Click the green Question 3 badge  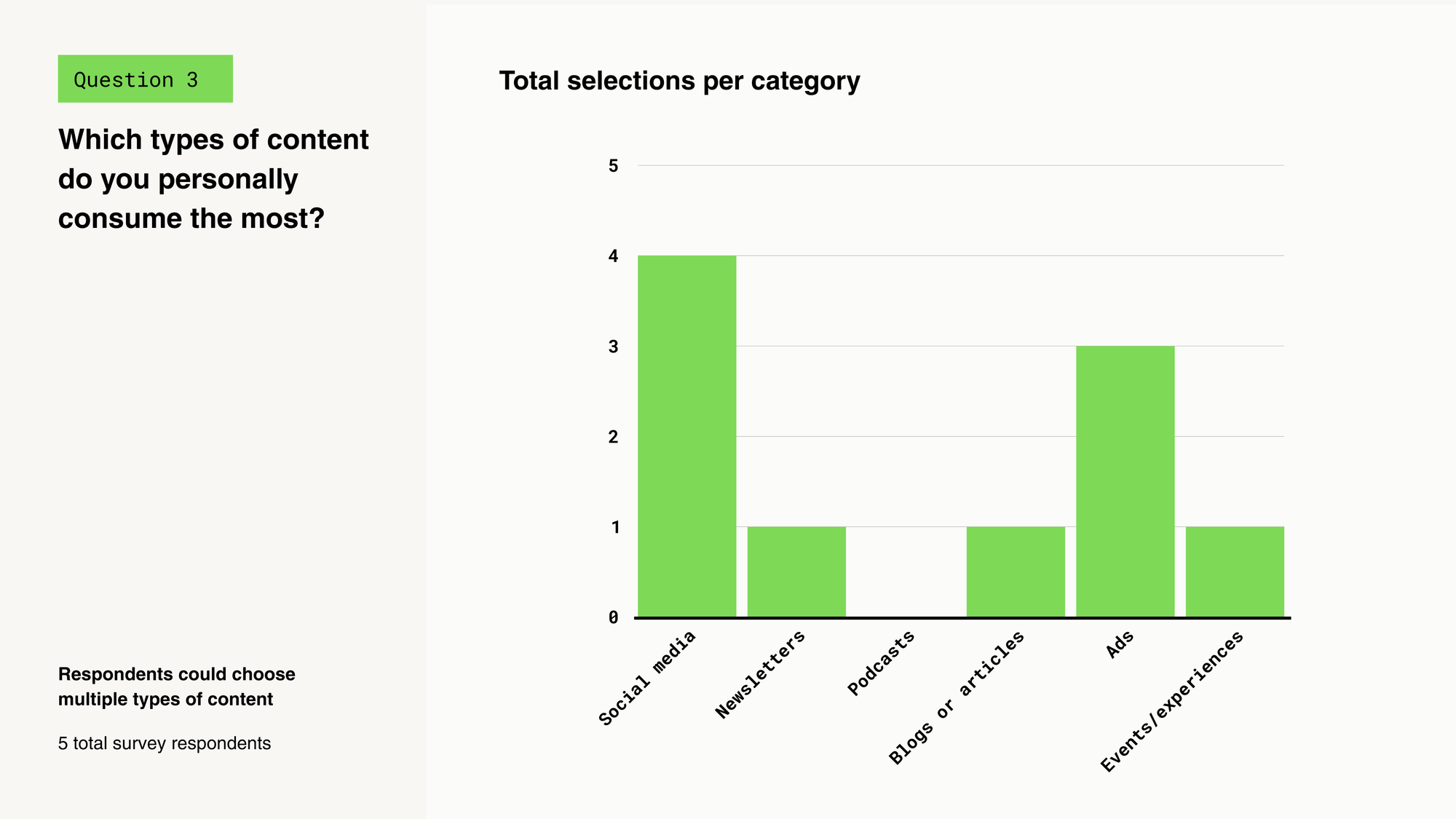click(145, 79)
